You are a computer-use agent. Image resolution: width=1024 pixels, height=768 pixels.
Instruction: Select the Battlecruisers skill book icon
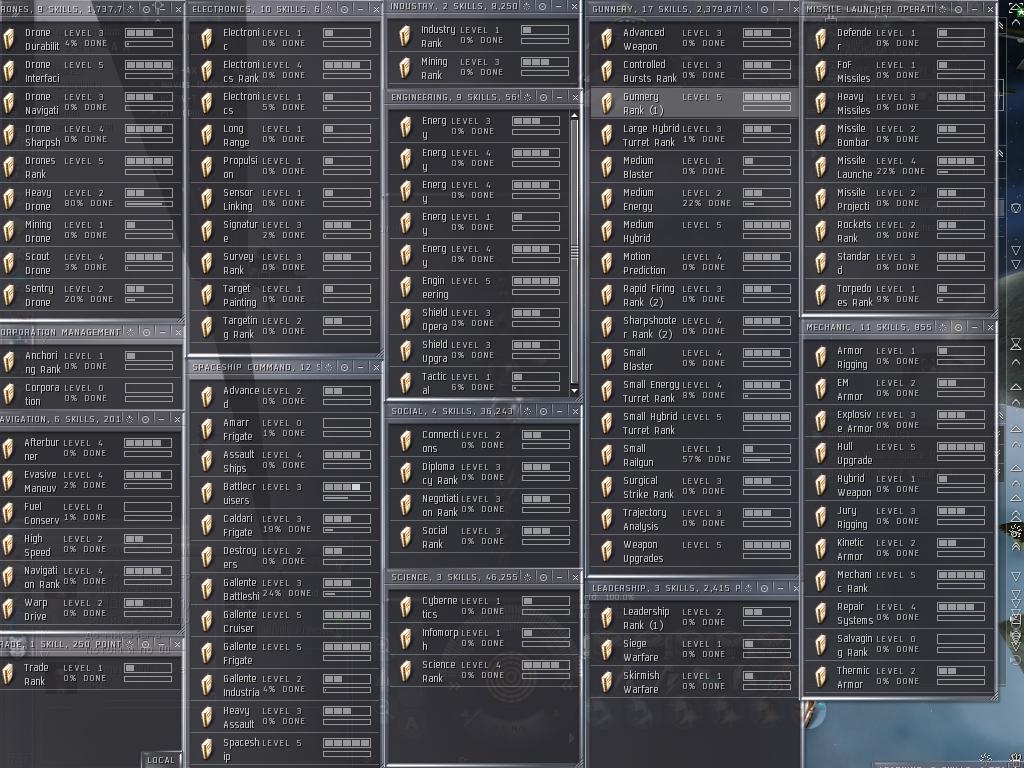[x=207, y=493]
